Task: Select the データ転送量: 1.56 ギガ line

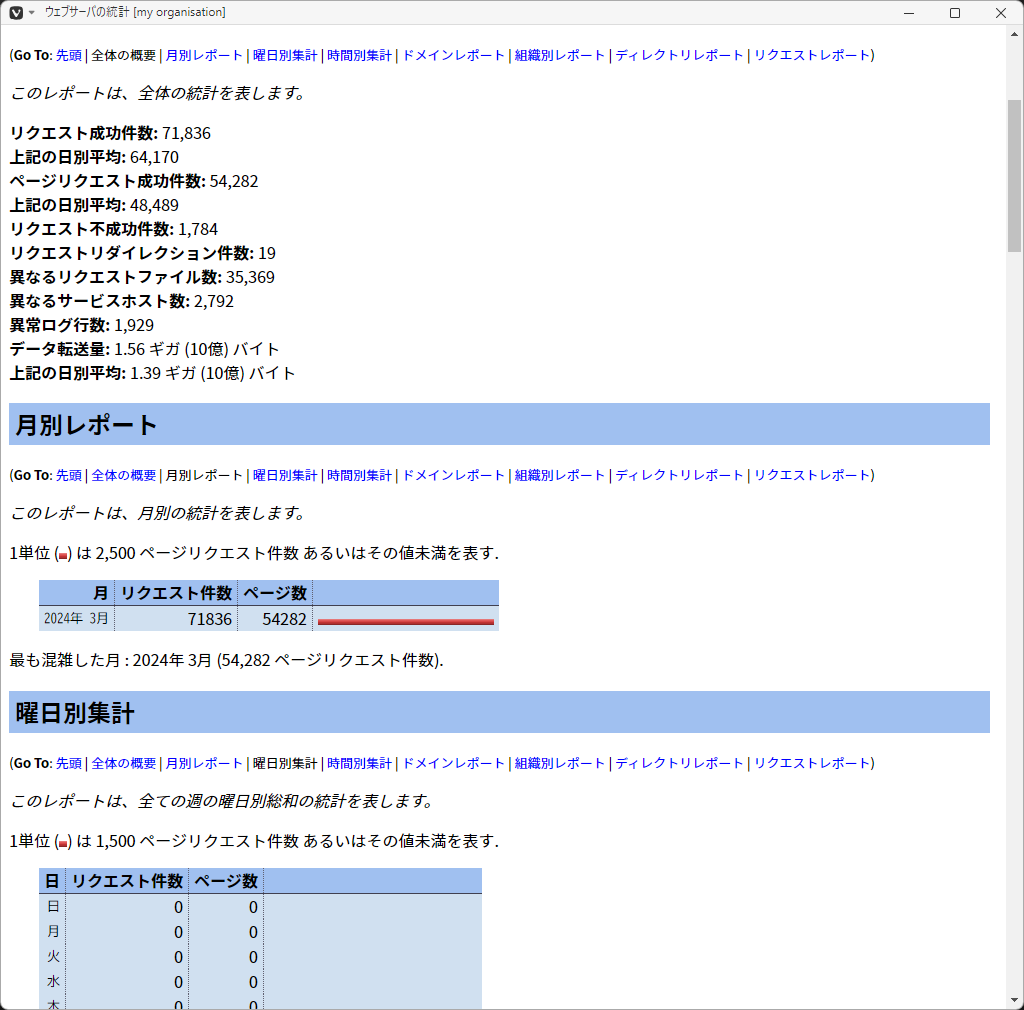Action: (144, 349)
